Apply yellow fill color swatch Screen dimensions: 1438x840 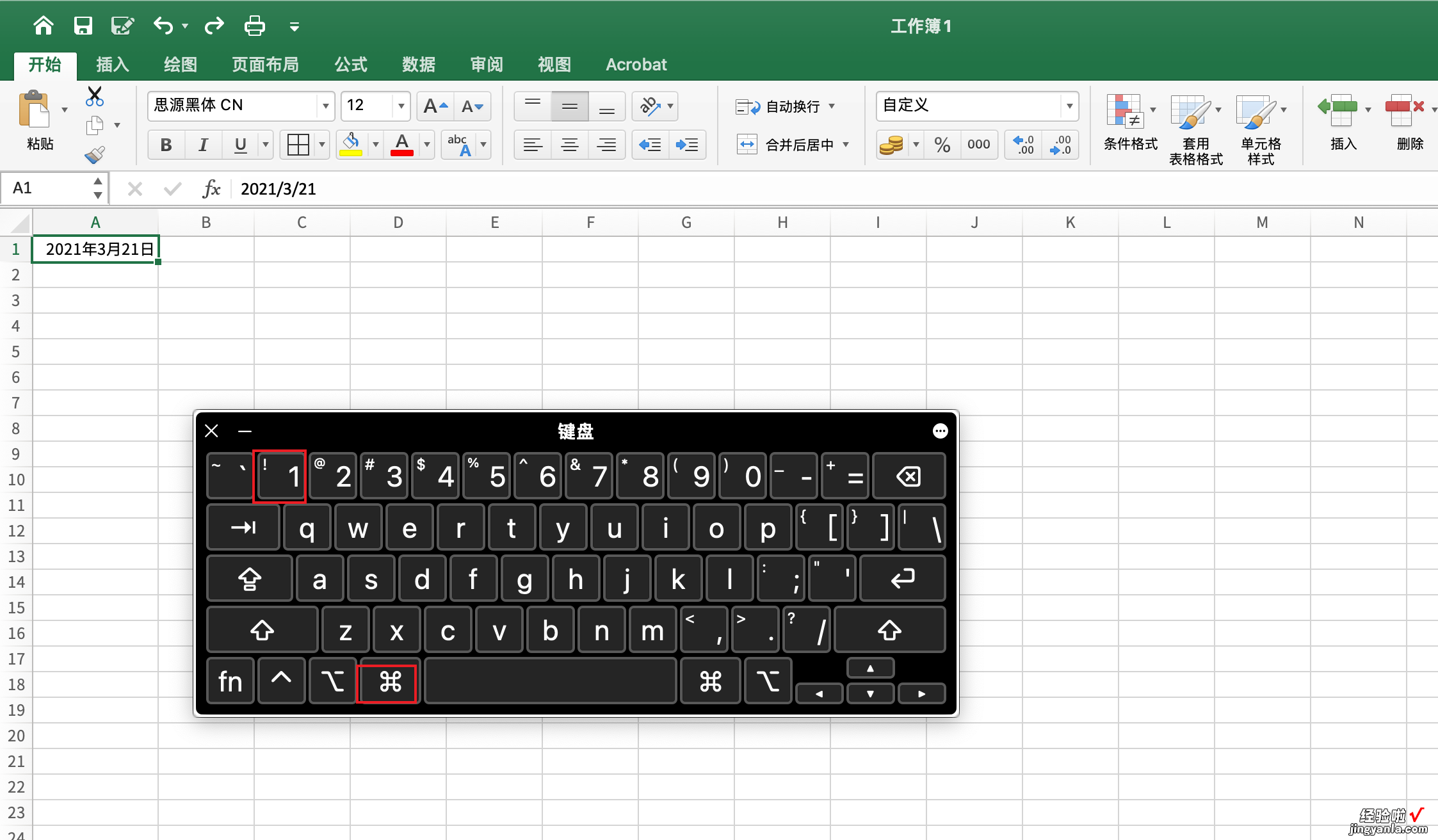click(351, 145)
